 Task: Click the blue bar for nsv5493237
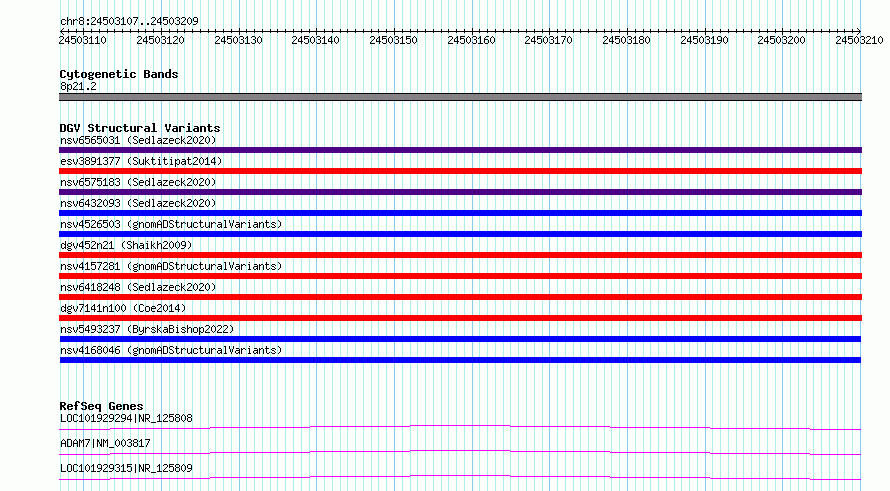pos(460,339)
